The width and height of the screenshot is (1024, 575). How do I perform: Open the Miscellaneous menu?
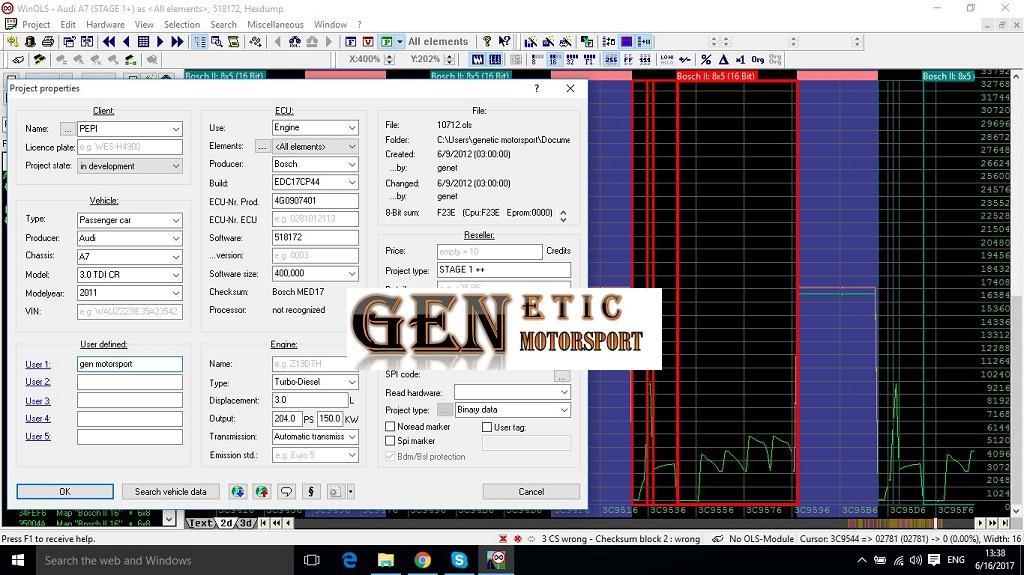tap(275, 24)
